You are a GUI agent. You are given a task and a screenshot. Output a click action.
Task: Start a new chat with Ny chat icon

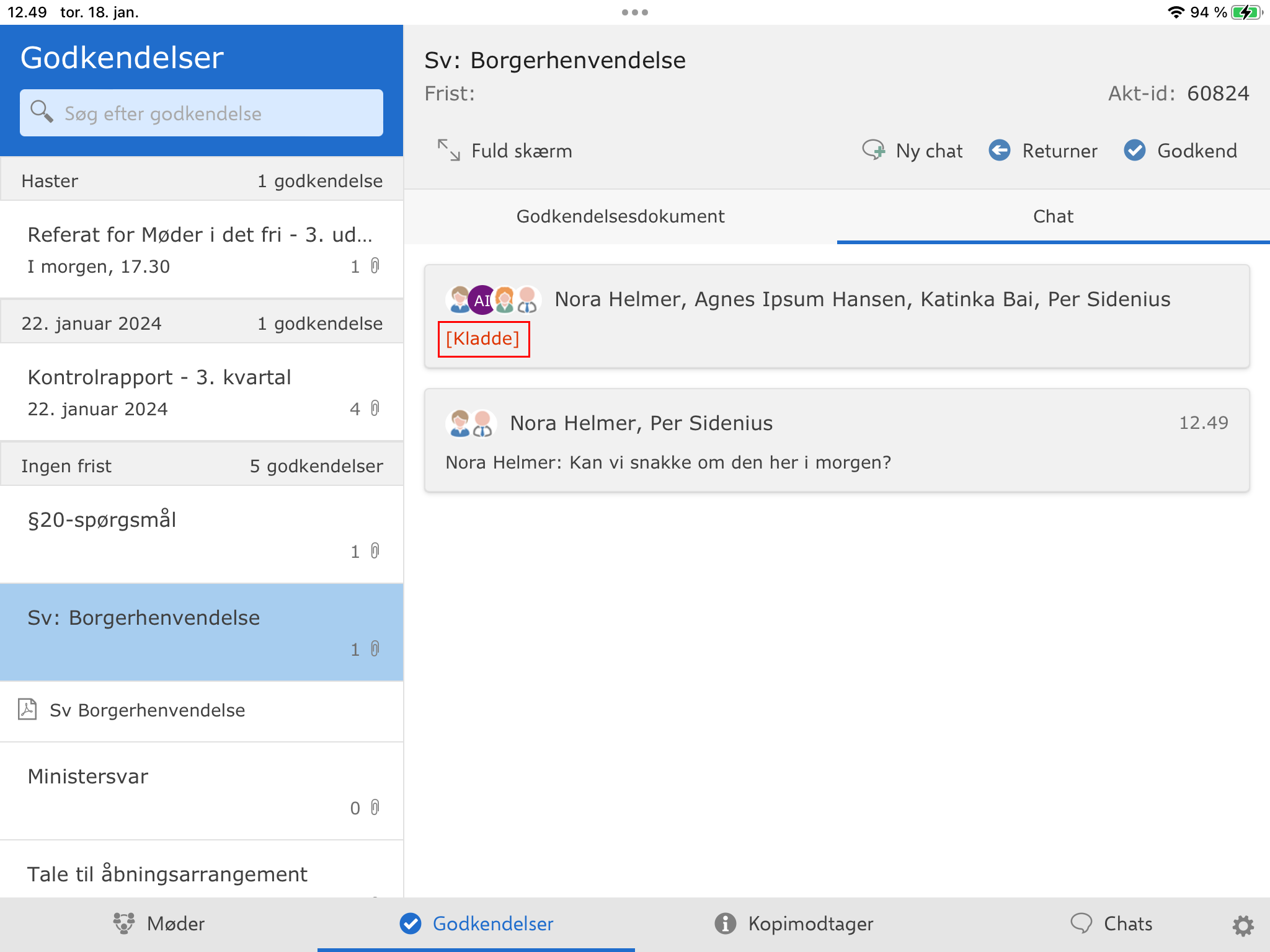point(874,150)
